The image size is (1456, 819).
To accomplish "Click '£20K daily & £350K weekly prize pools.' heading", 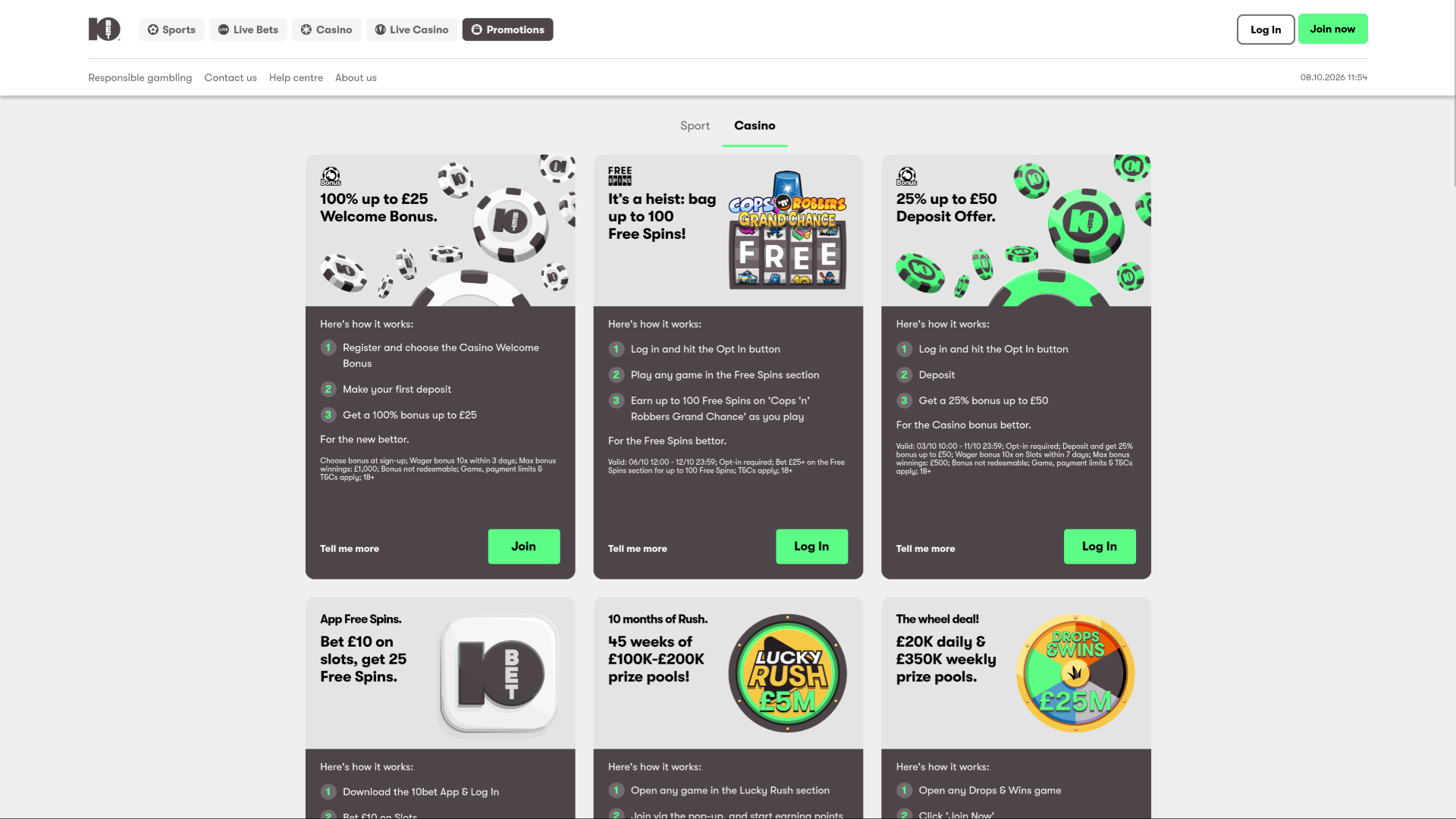I will point(946,660).
